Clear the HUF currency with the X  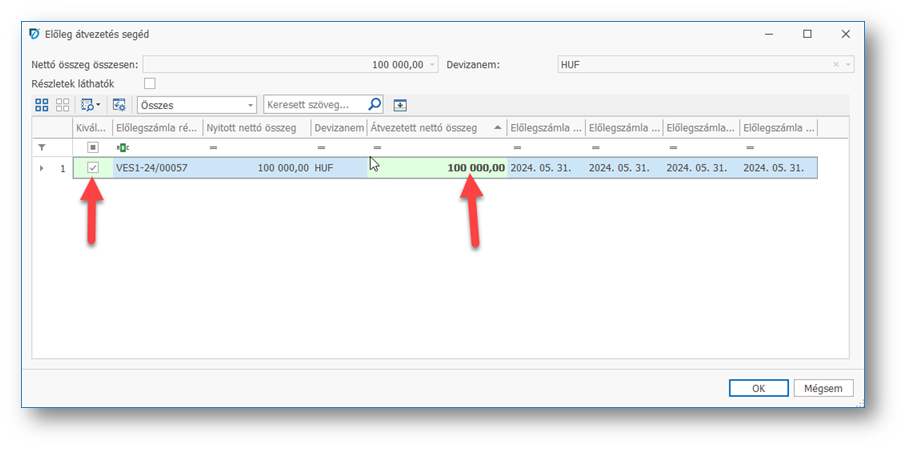(x=836, y=64)
